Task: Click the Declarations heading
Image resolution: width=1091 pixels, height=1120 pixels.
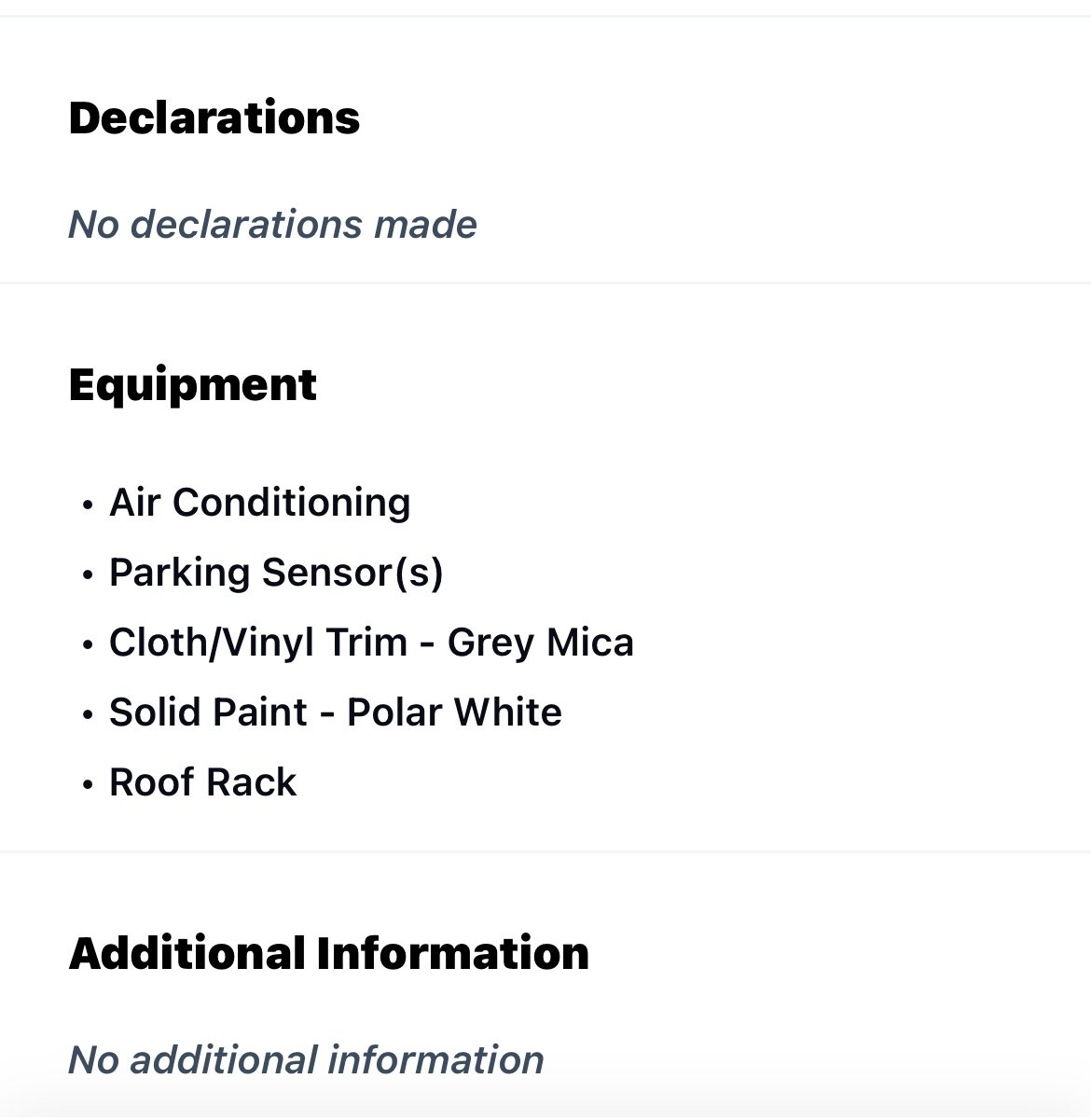Action: point(214,118)
